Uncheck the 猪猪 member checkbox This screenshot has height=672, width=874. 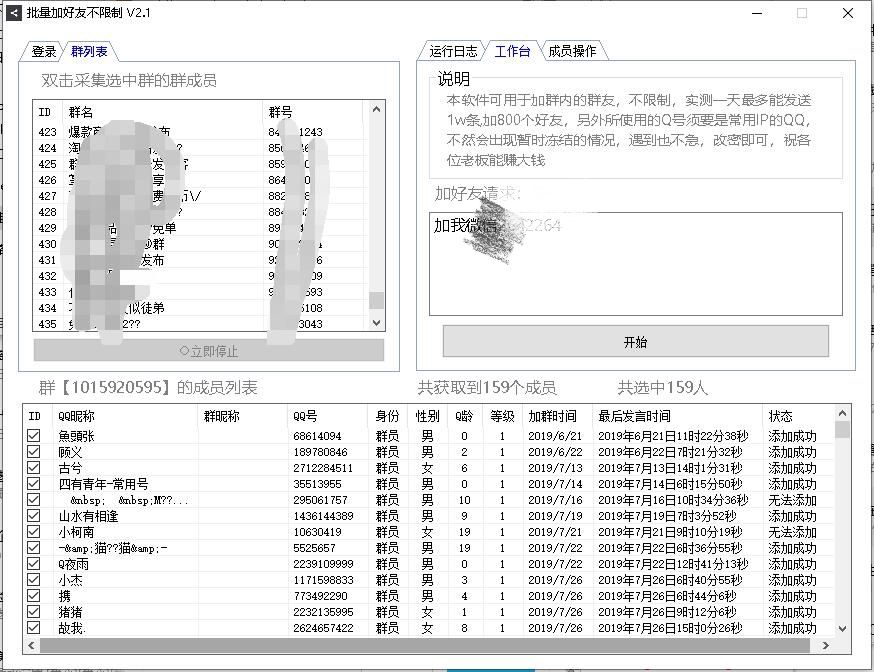35,611
